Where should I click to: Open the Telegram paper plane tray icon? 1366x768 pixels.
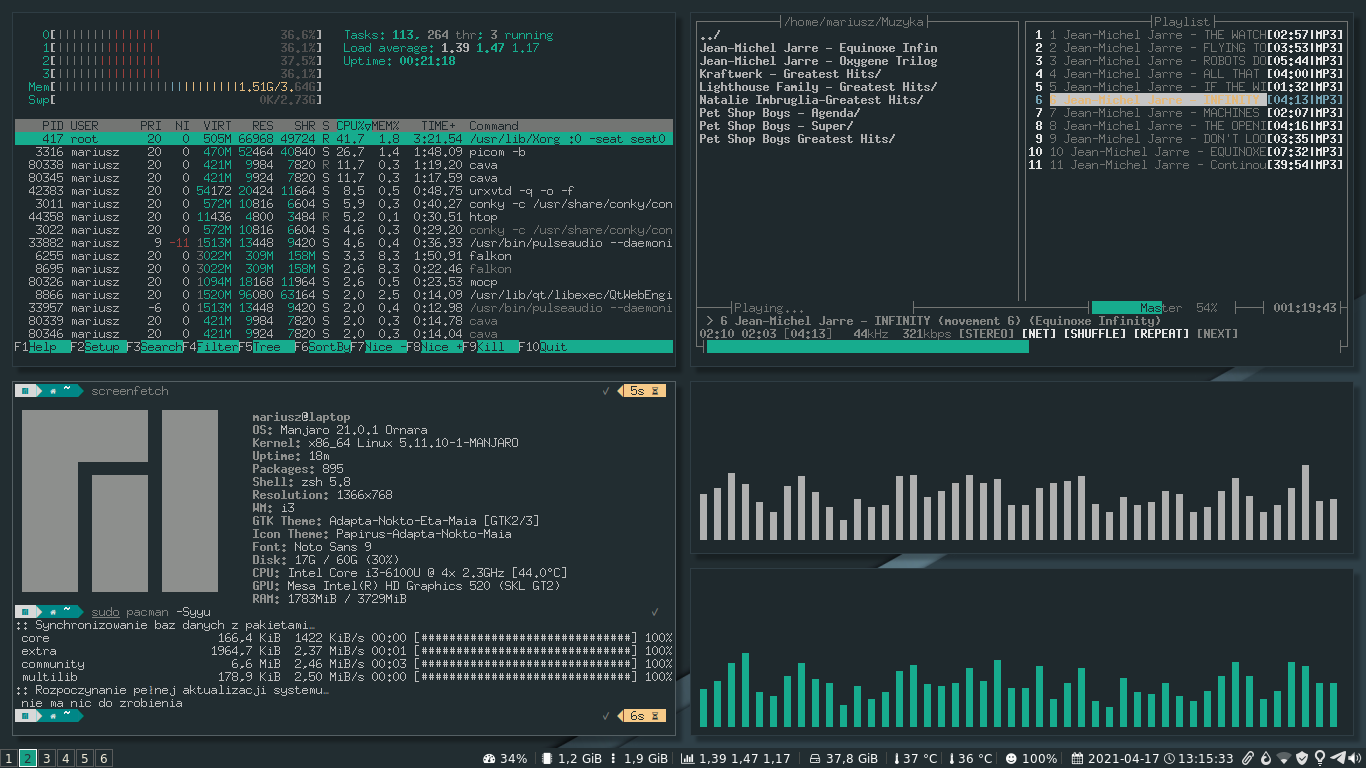point(1337,759)
